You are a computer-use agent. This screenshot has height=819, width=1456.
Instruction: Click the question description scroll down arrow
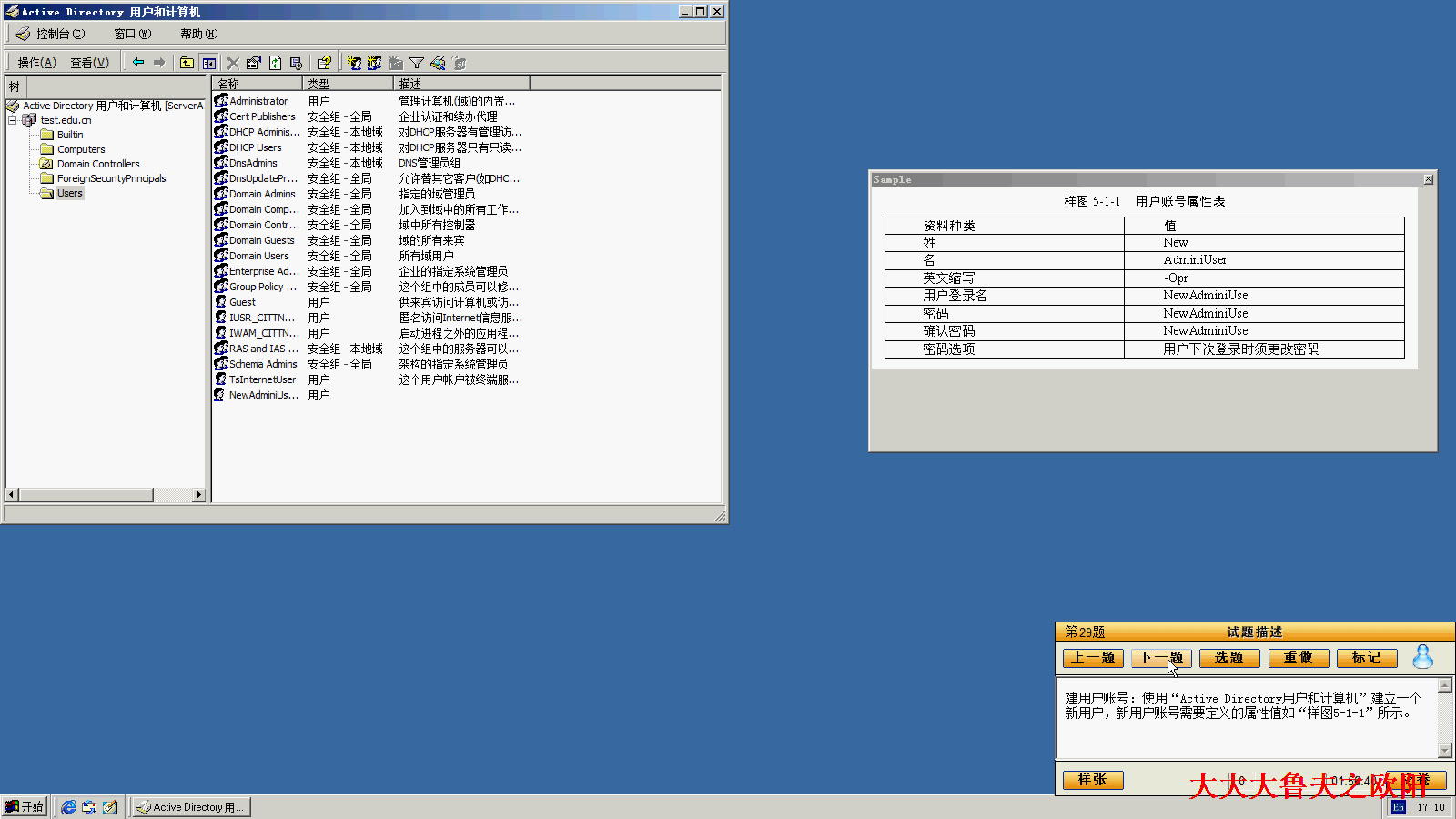pos(1445,751)
